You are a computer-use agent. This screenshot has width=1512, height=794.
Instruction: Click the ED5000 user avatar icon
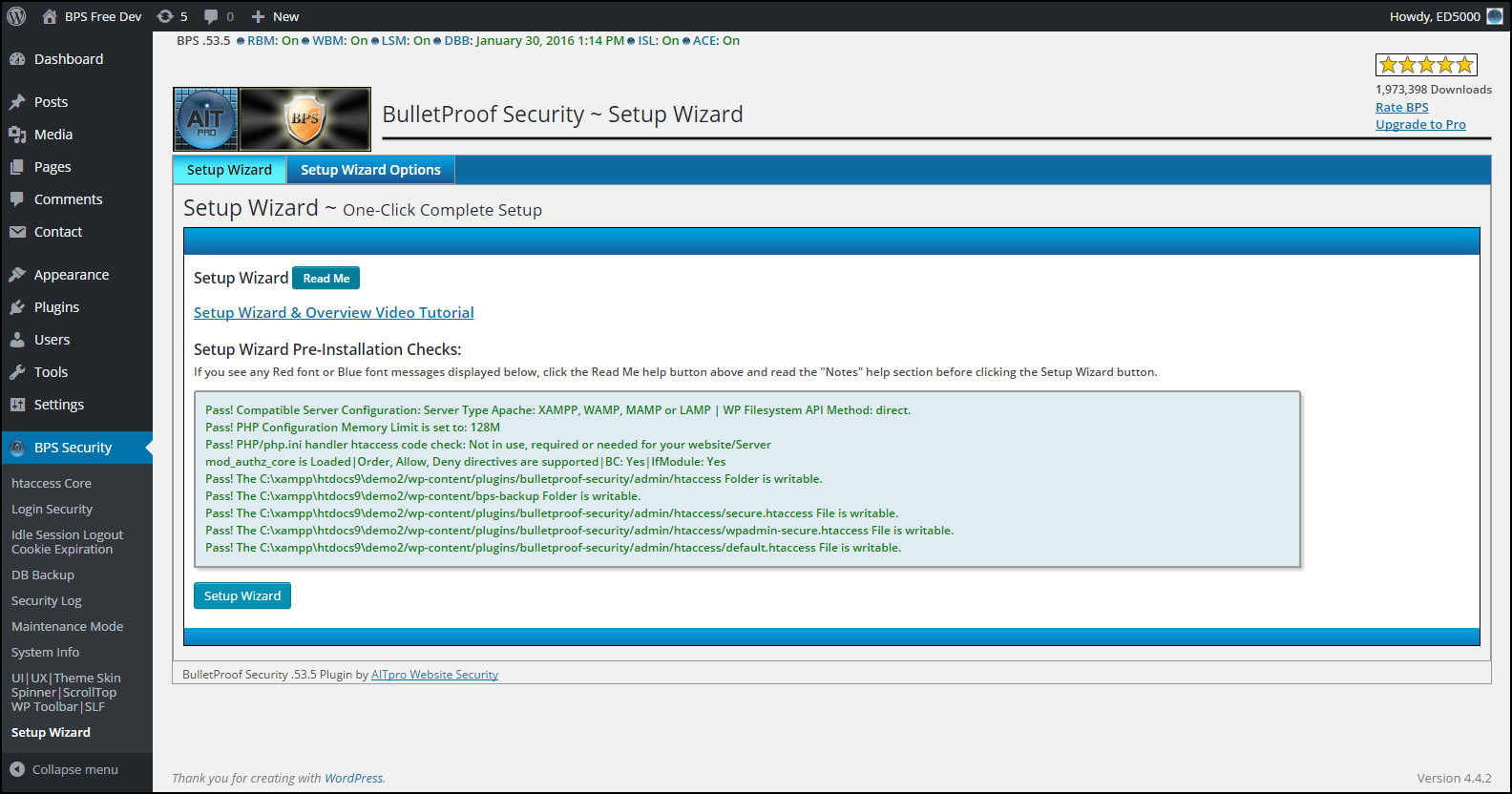tap(1495, 16)
